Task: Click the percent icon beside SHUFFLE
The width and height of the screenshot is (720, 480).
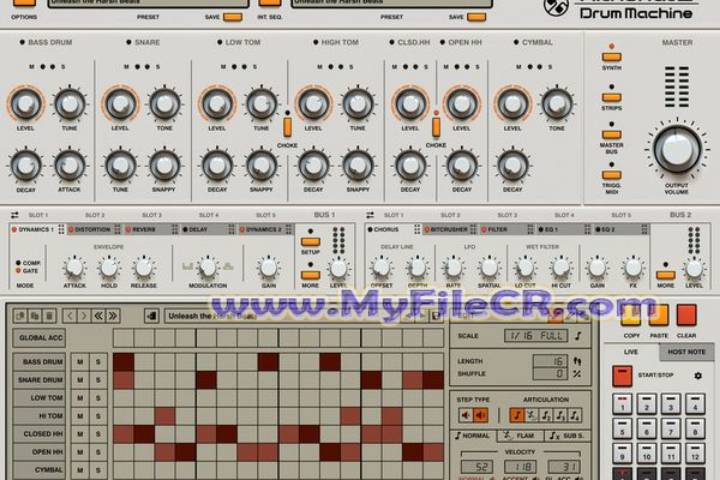Action: [577, 374]
